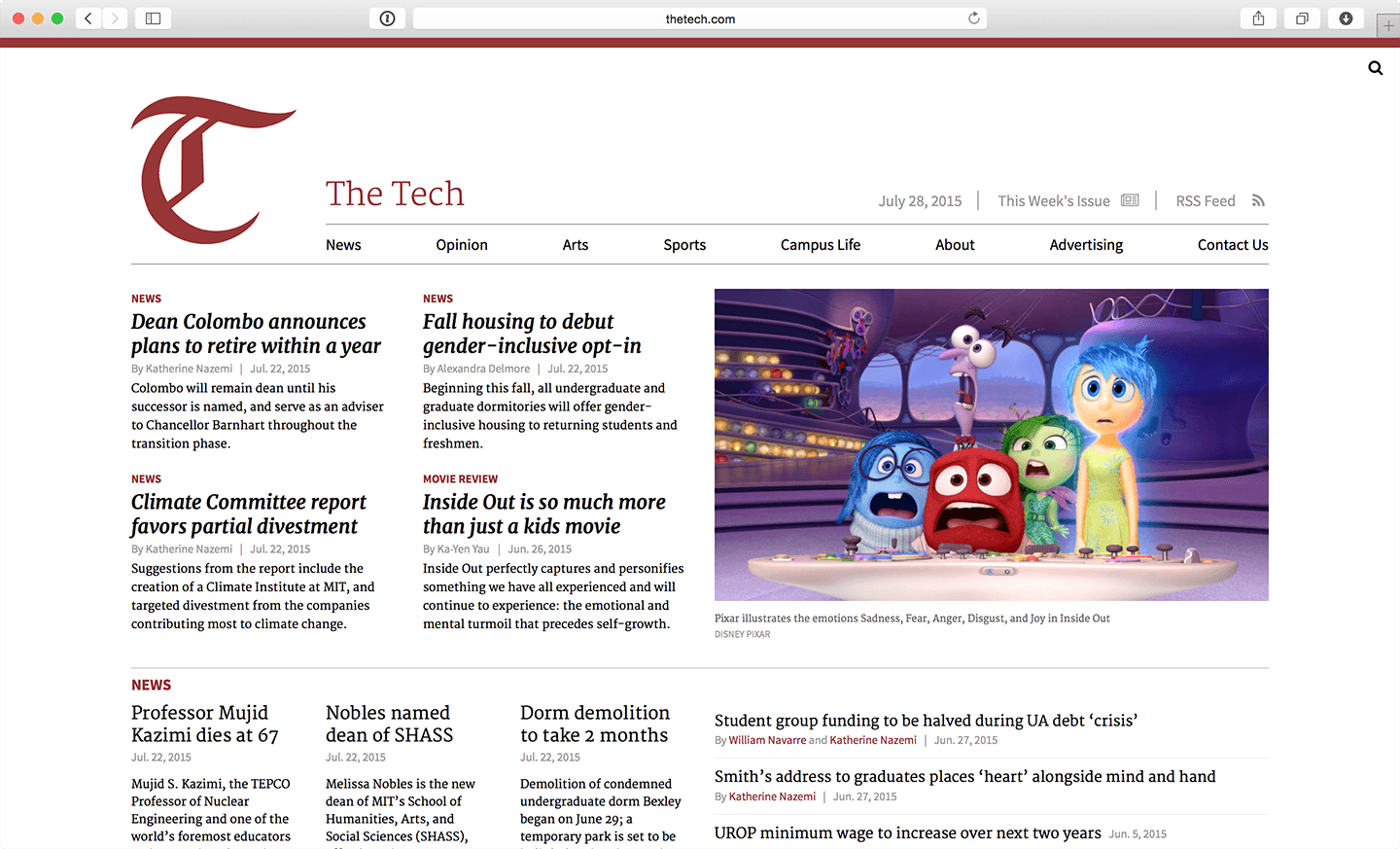Viewport: 1400px width, 849px height.
Task: Click the RSS feed icon
Action: [x=1258, y=200]
